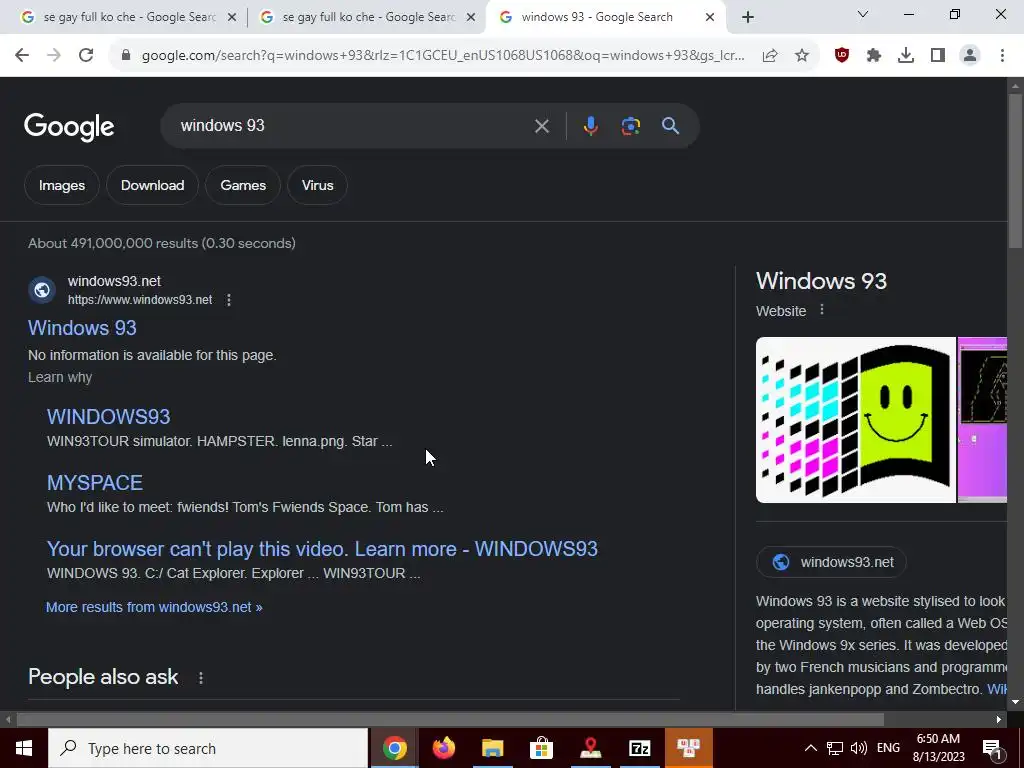Start voice search with the microphone icon
This screenshot has height=768, width=1024.
pos(590,126)
